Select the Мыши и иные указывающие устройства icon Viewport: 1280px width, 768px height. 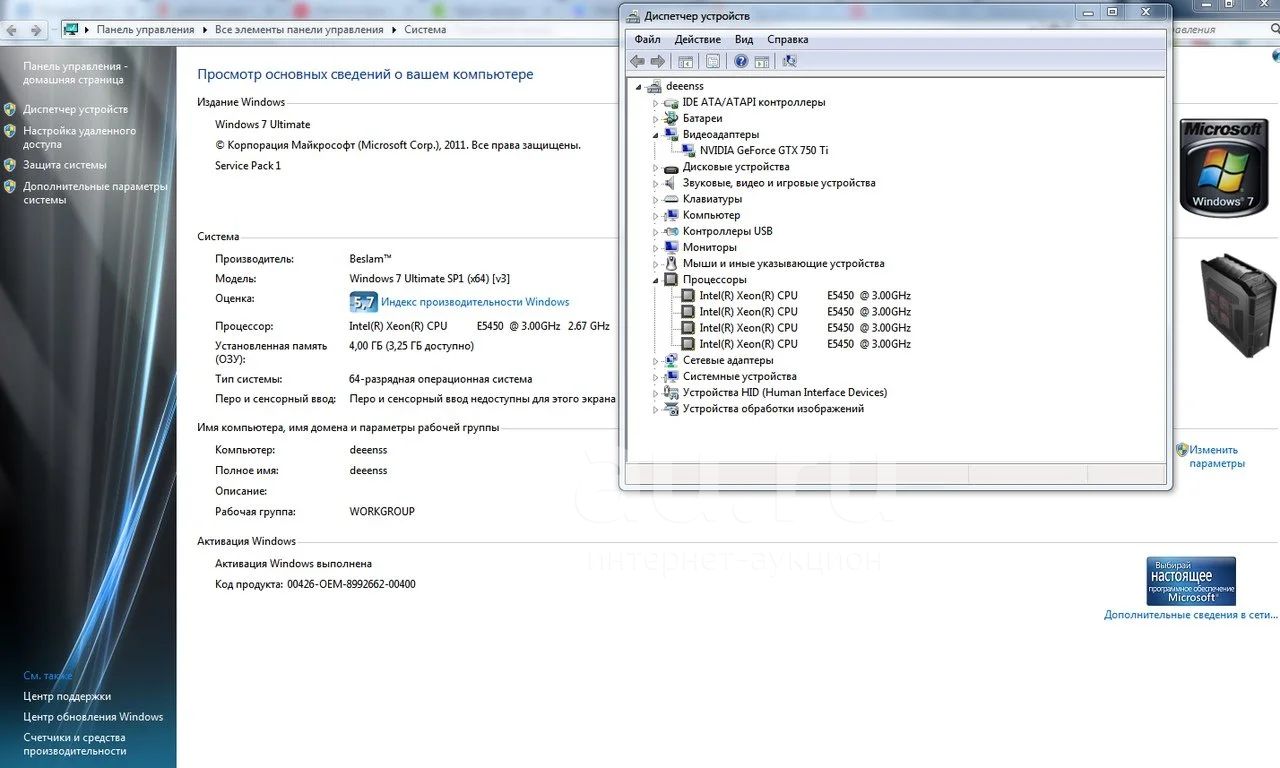tap(671, 264)
